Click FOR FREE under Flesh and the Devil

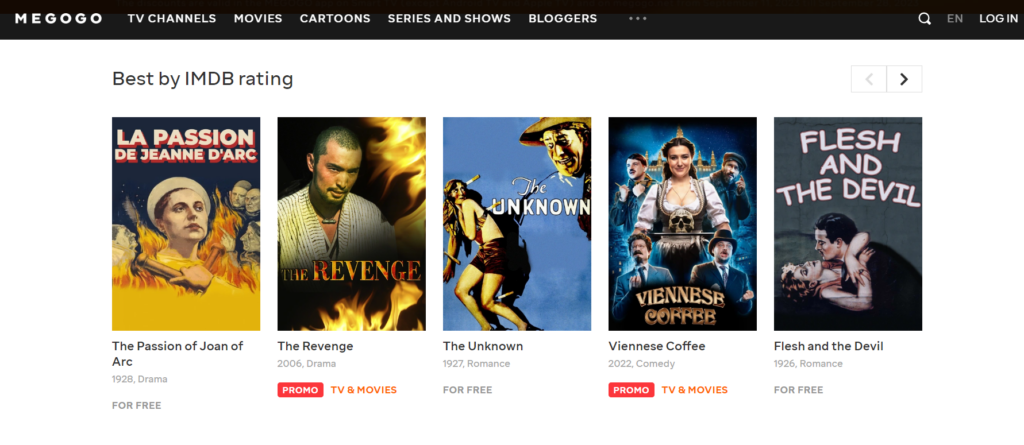pos(799,390)
